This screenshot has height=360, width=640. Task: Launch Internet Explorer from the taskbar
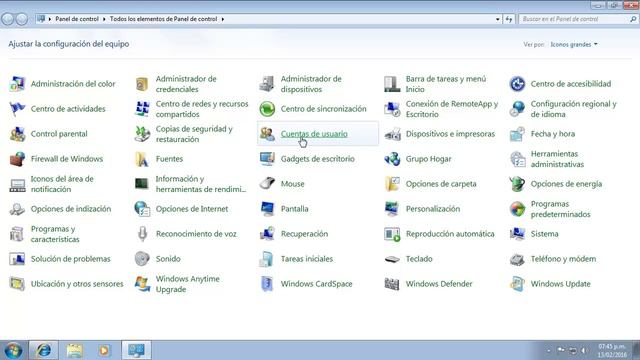(43, 350)
